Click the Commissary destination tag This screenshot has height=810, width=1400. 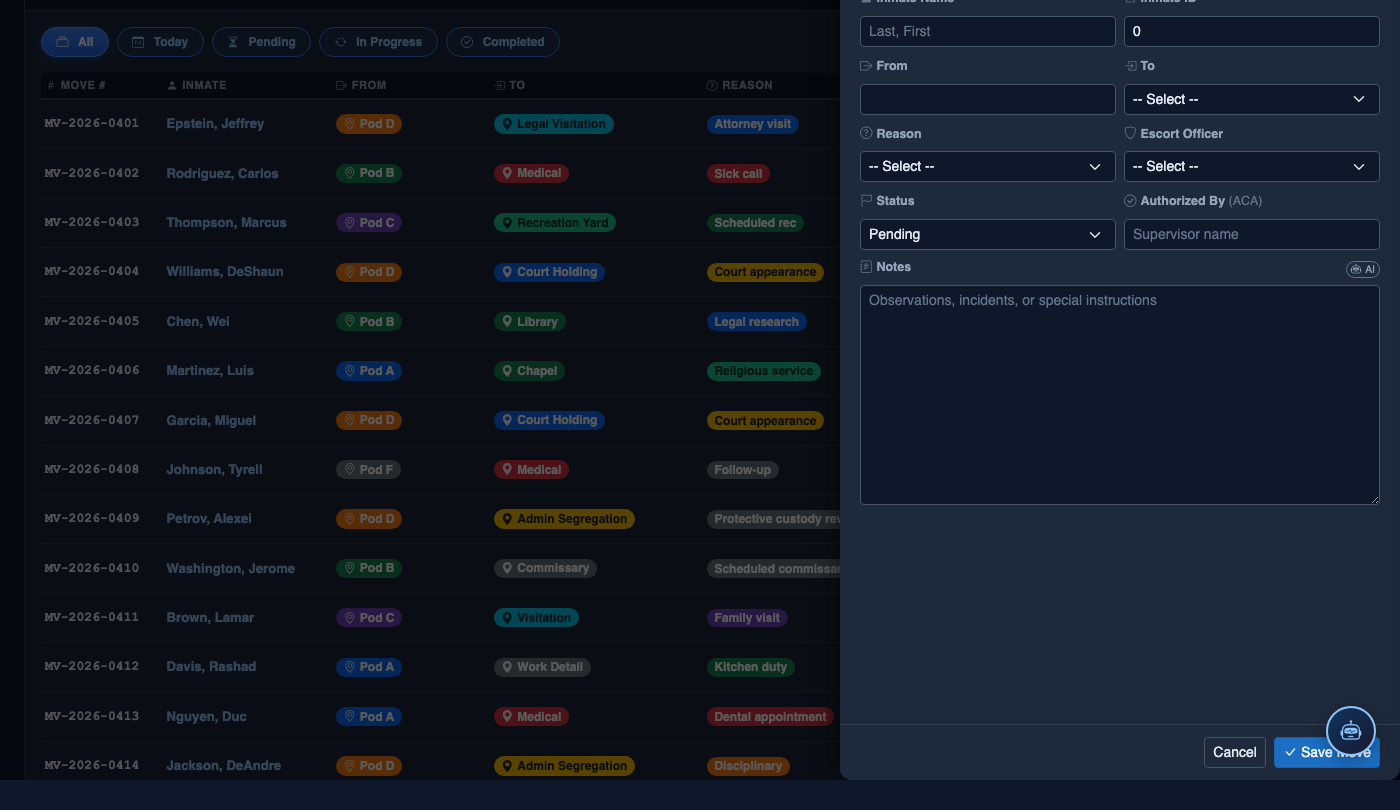click(545, 568)
